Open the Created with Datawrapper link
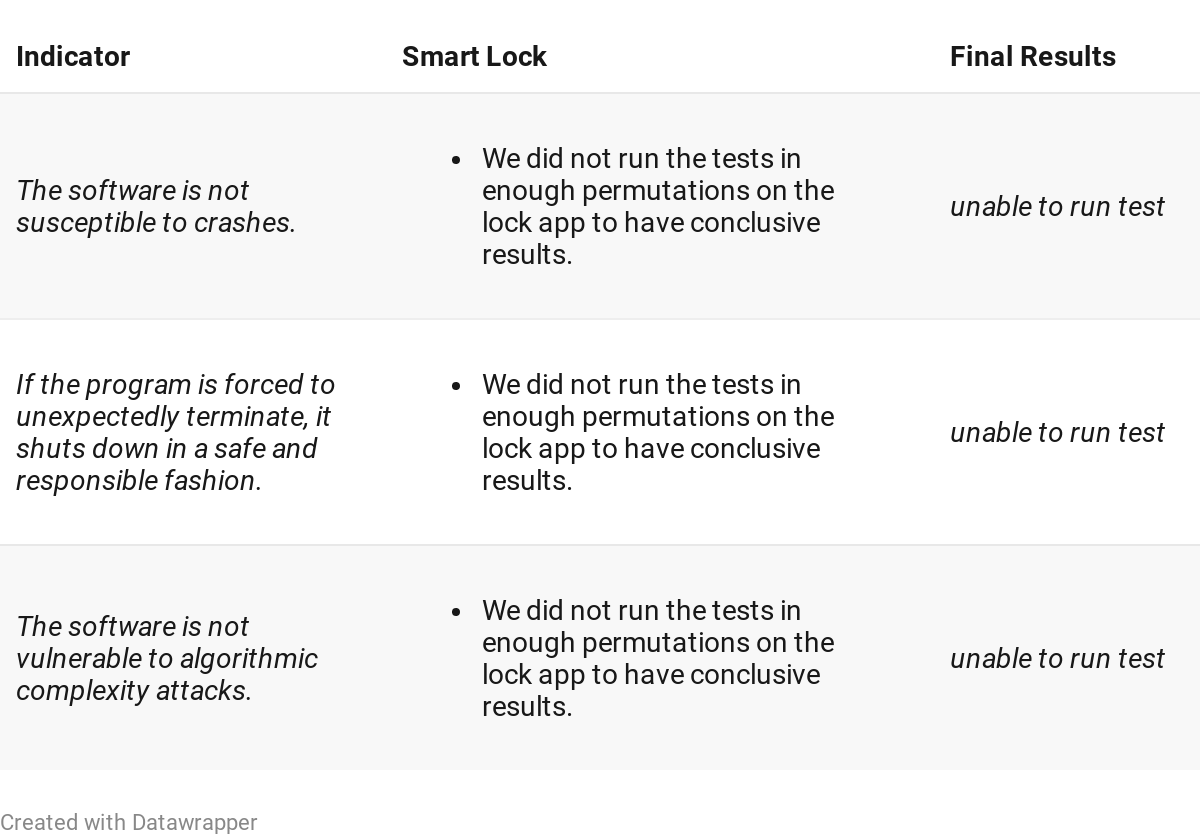1200x836 pixels. pyautogui.click(x=129, y=822)
